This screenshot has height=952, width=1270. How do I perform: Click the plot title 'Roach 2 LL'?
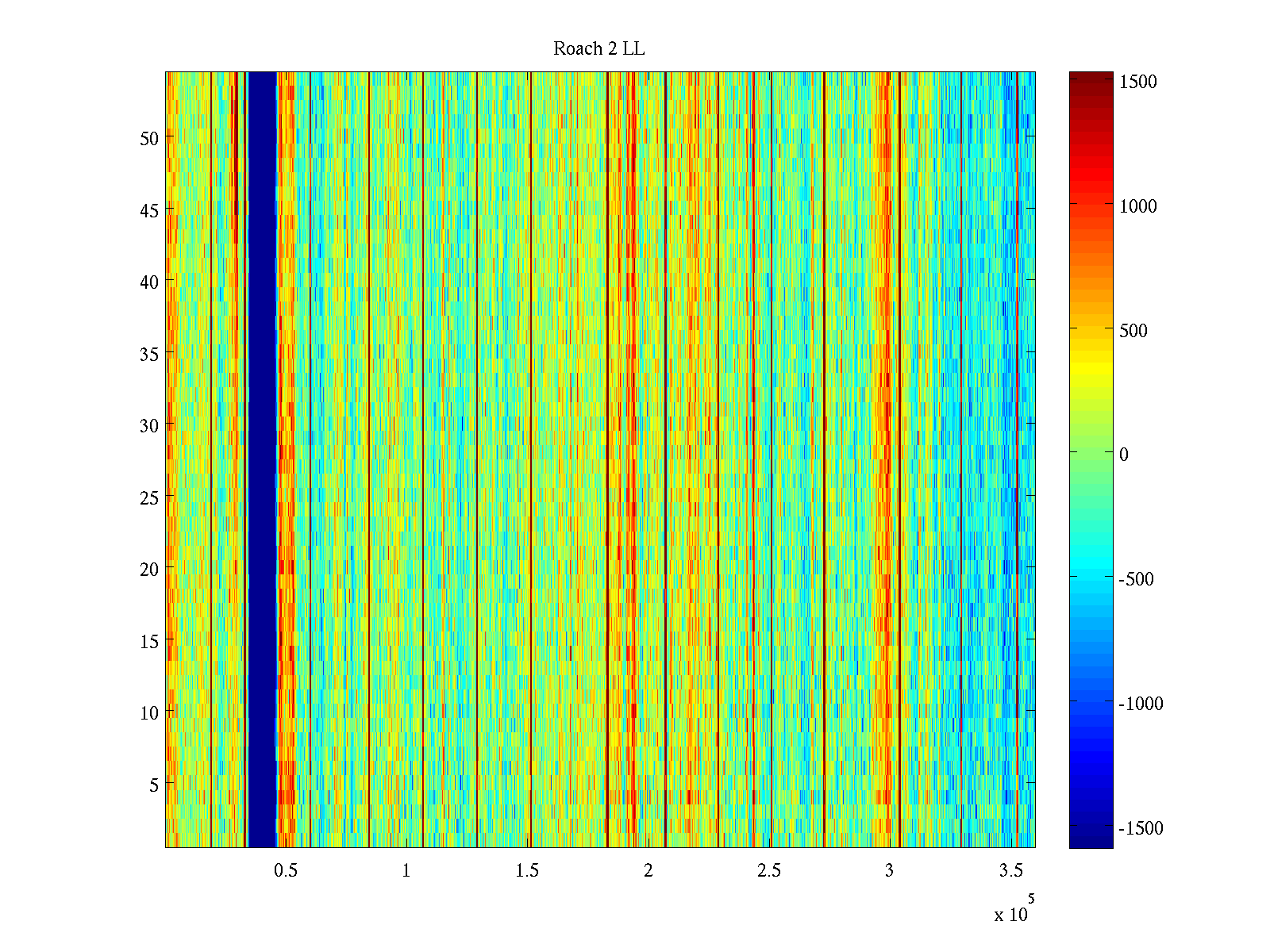[598, 49]
